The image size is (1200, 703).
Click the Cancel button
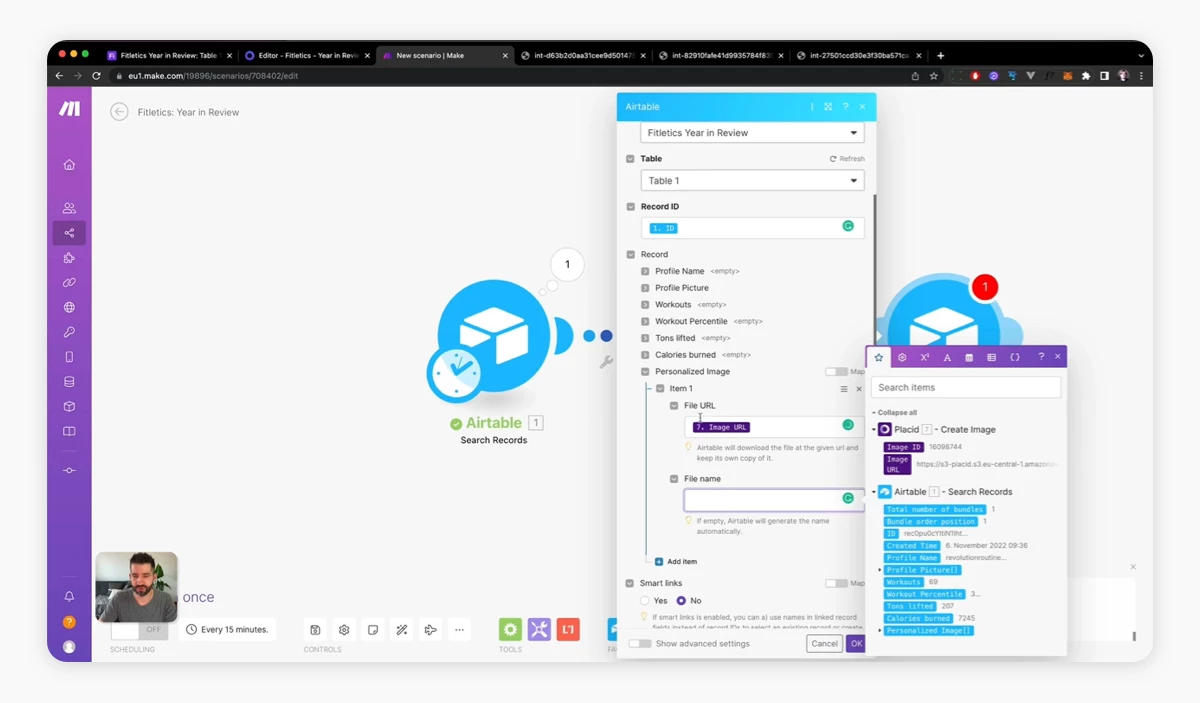tap(824, 644)
